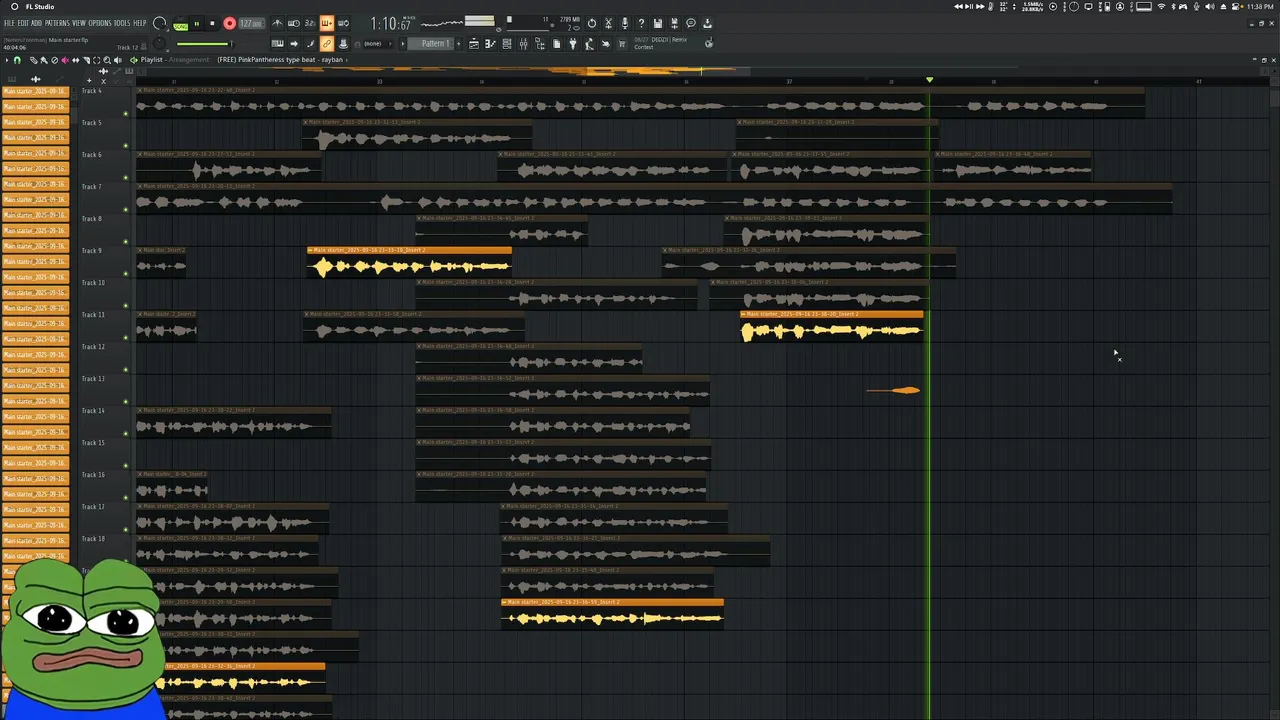Click the plus button beside Pattern 1
The height and width of the screenshot is (720, 1280).
(459, 44)
